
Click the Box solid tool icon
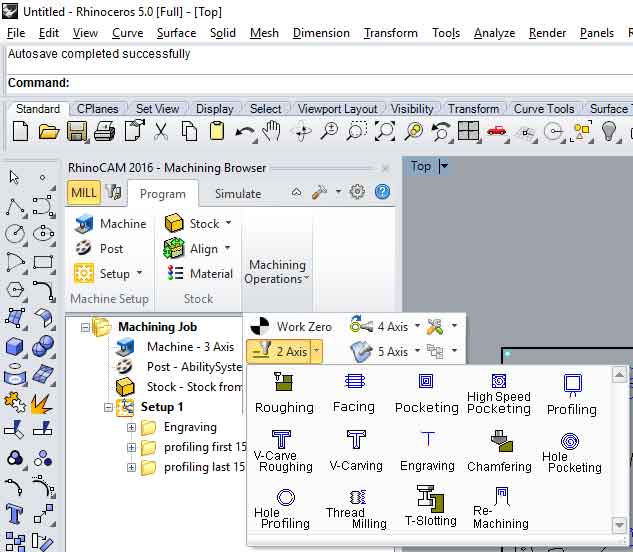coord(14,346)
